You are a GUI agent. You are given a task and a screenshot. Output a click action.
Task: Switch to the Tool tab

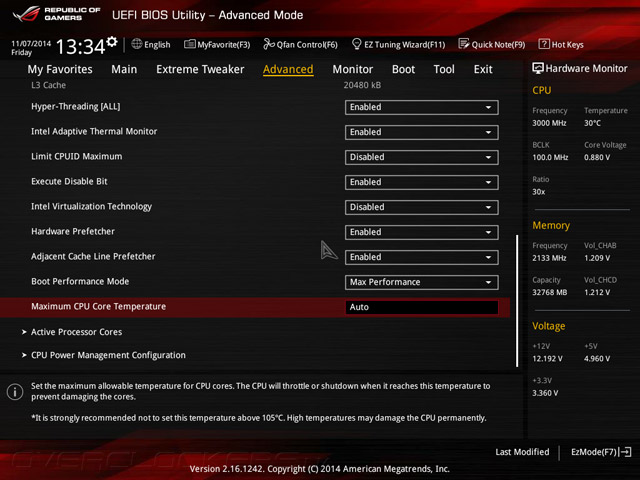(x=444, y=69)
